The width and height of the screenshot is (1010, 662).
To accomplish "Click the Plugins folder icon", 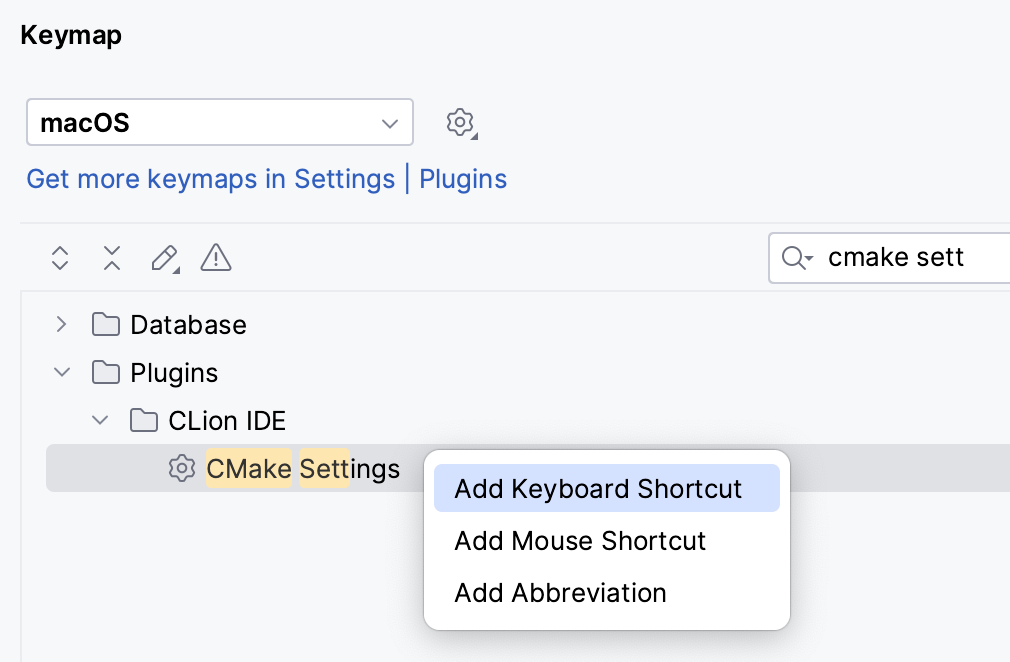I will [106, 372].
